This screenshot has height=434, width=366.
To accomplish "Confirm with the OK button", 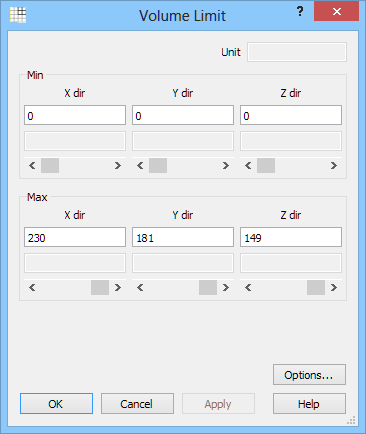I will pos(56,404).
